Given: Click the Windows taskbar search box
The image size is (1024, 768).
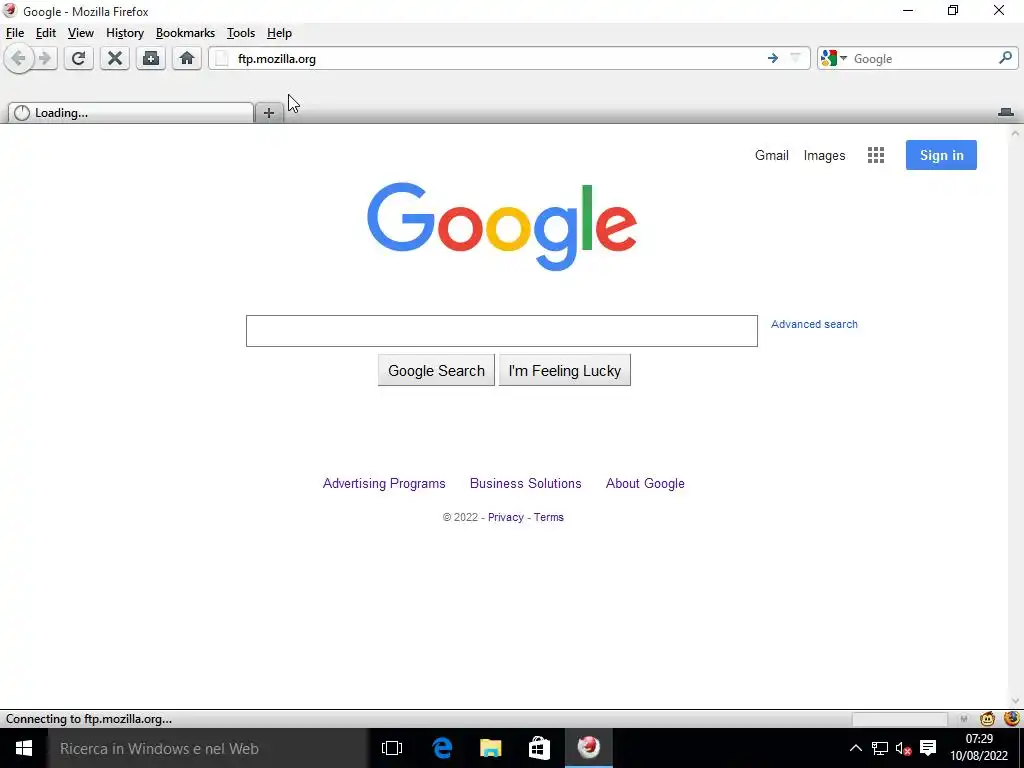Looking at the screenshot, I should pos(208,748).
